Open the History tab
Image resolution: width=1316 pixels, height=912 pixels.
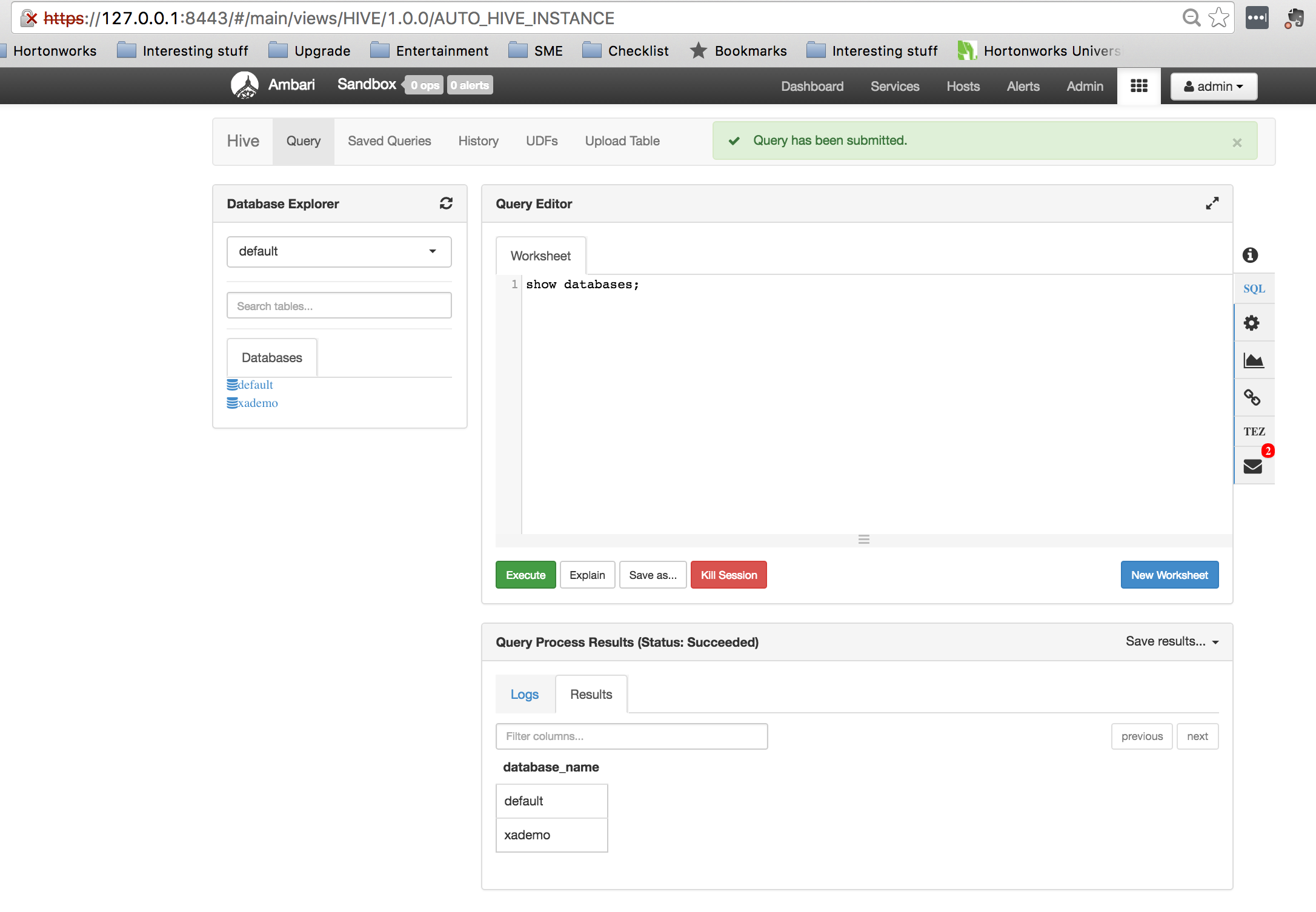(x=478, y=140)
